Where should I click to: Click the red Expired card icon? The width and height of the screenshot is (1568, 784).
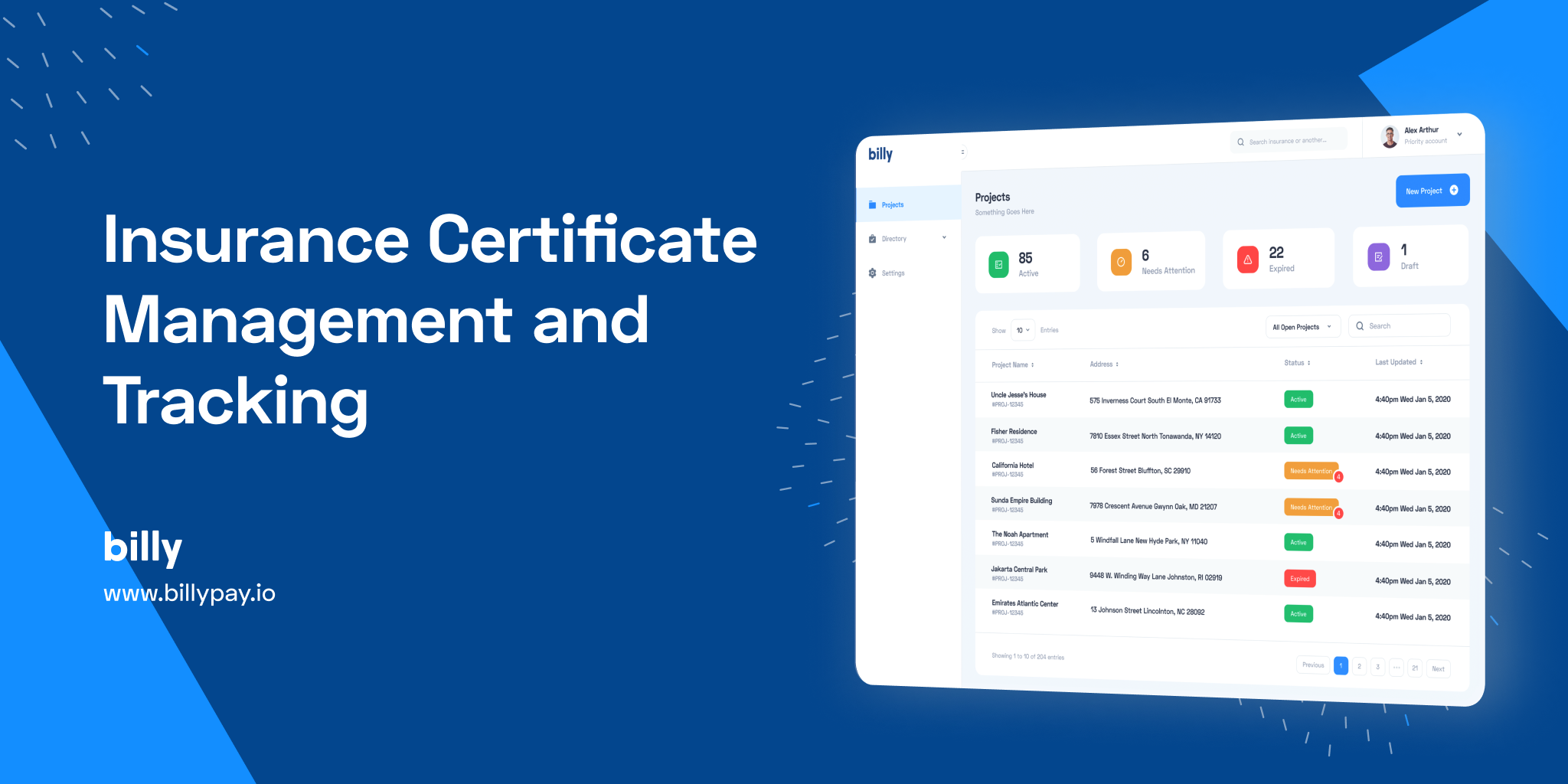[x=1248, y=260]
